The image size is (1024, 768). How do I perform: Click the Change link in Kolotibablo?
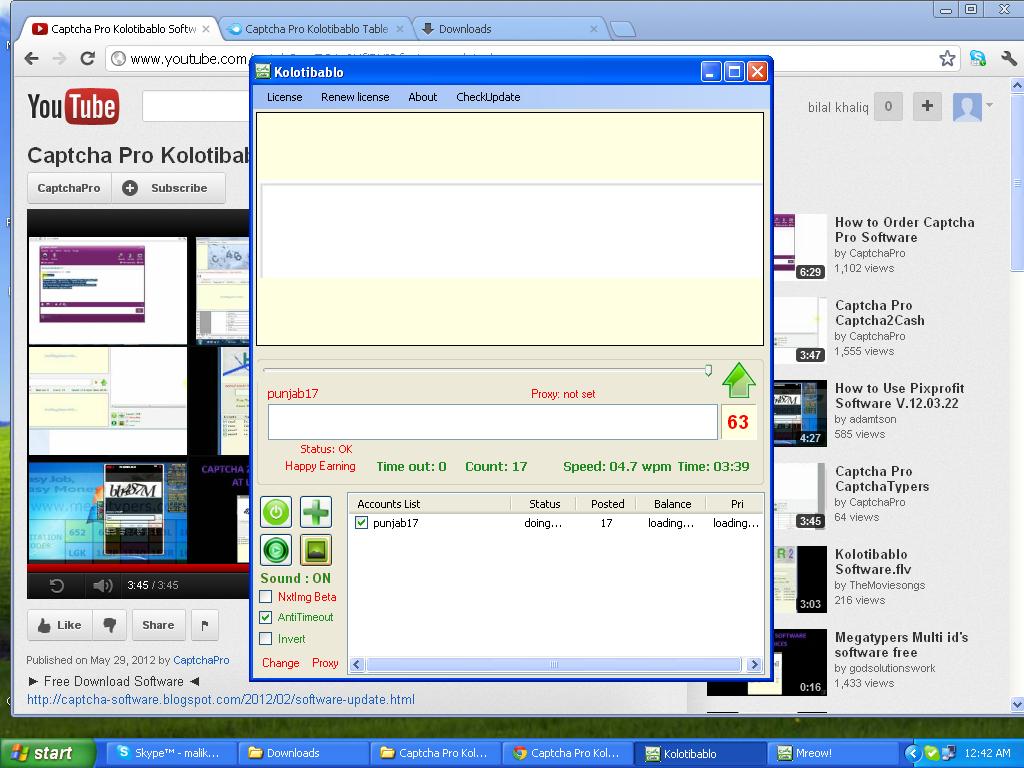pyautogui.click(x=281, y=663)
